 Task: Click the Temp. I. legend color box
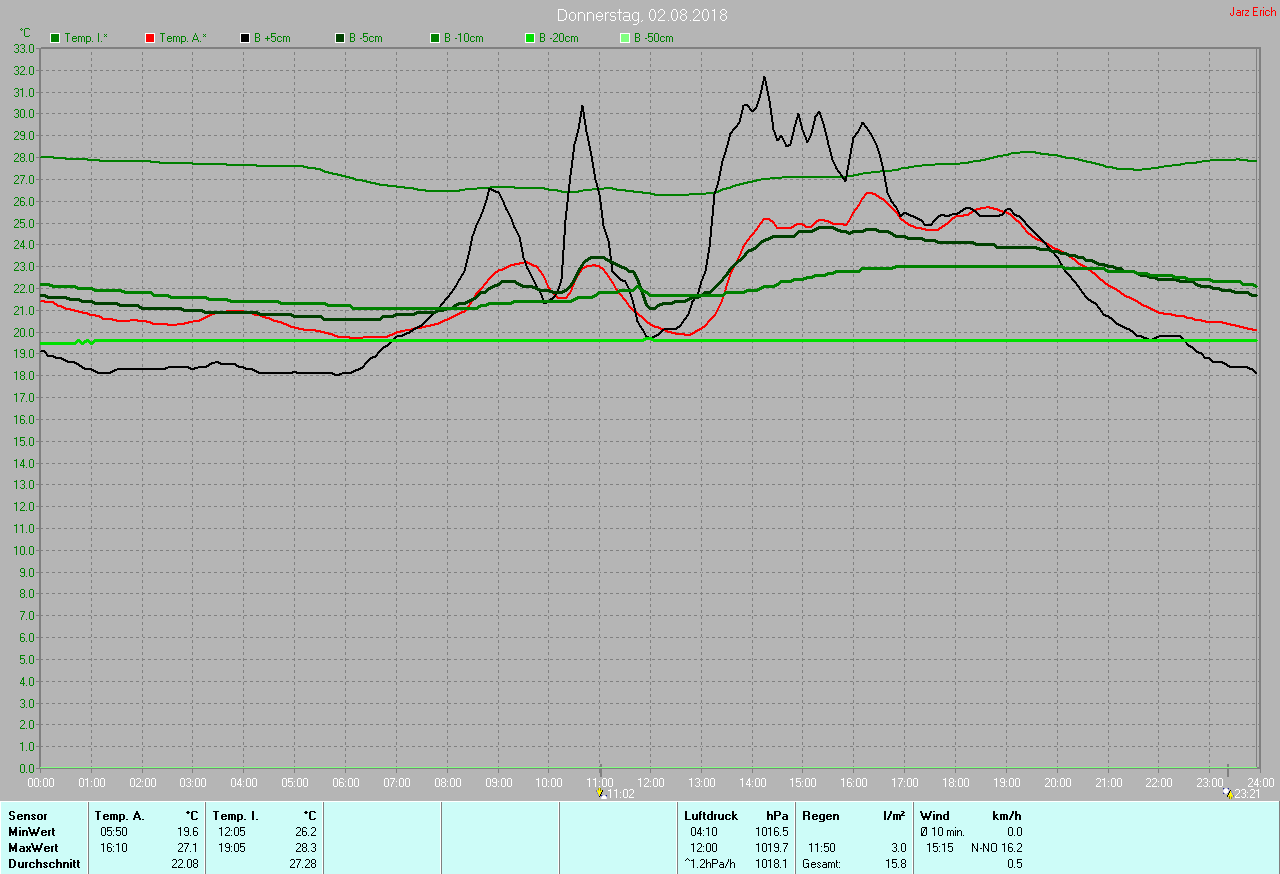55,38
